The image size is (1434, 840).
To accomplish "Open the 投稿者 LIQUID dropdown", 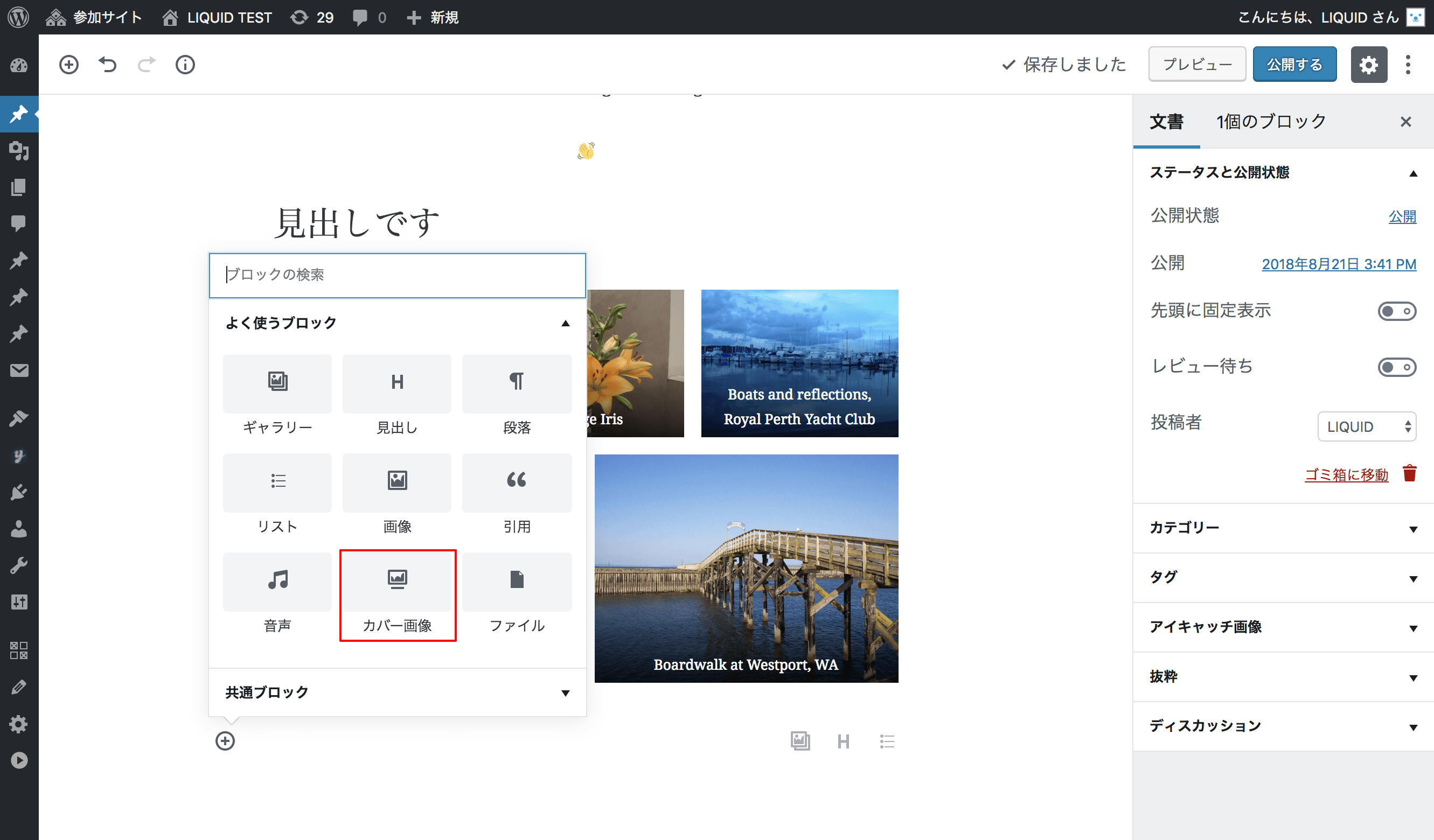I will point(1367,426).
